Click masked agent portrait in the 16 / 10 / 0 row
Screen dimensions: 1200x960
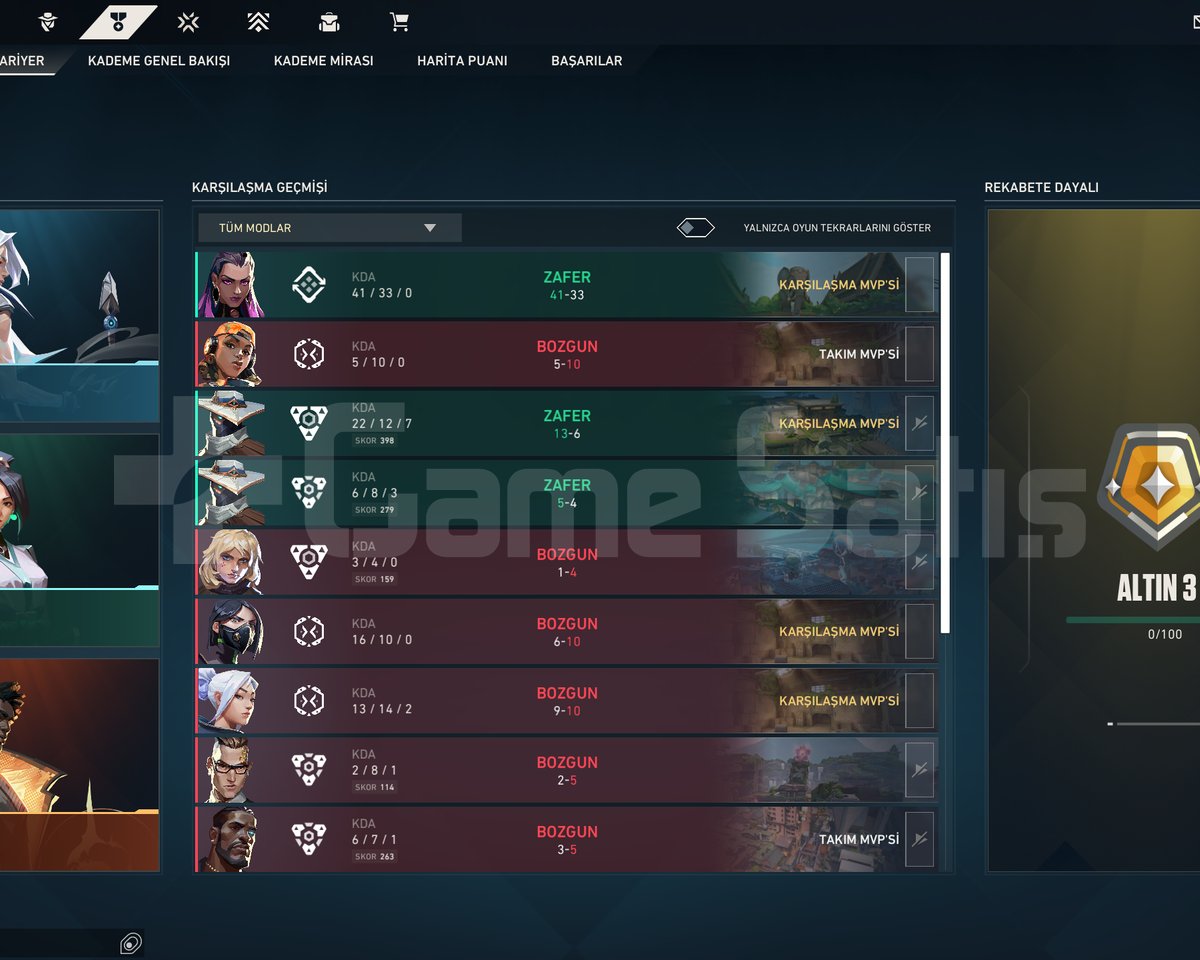click(231, 631)
